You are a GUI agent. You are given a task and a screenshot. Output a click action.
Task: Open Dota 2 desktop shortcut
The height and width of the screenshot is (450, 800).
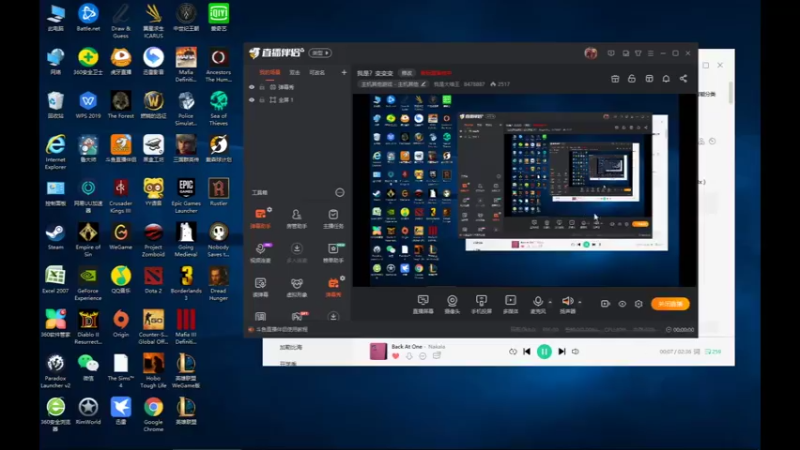click(153, 280)
